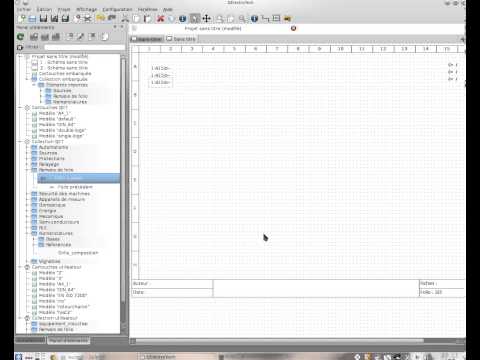Select Modèle "double-logo" title block

[62, 130]
